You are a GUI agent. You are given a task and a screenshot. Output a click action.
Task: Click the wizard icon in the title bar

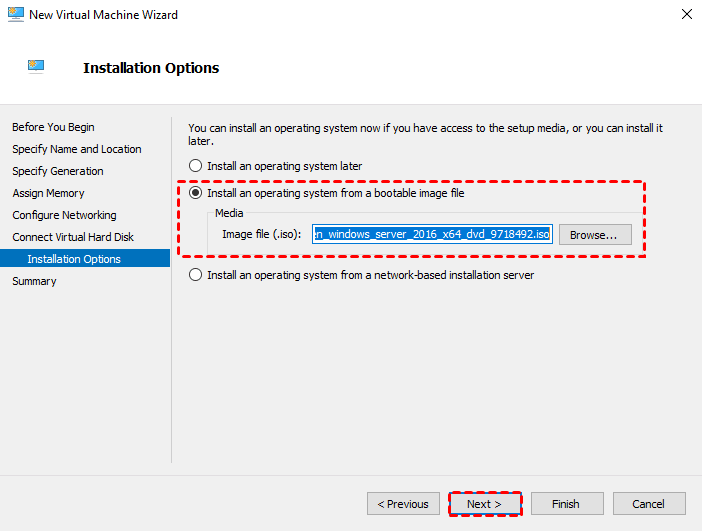pos(14,14)
